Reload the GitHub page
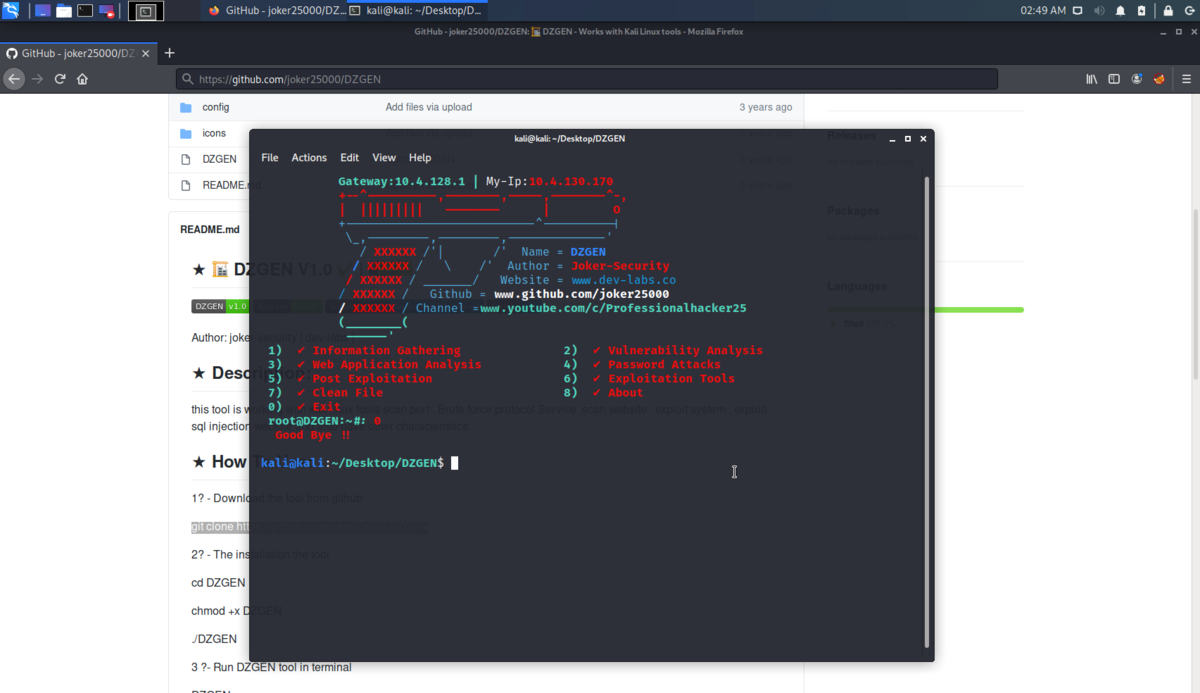 (x=60, y=79)
